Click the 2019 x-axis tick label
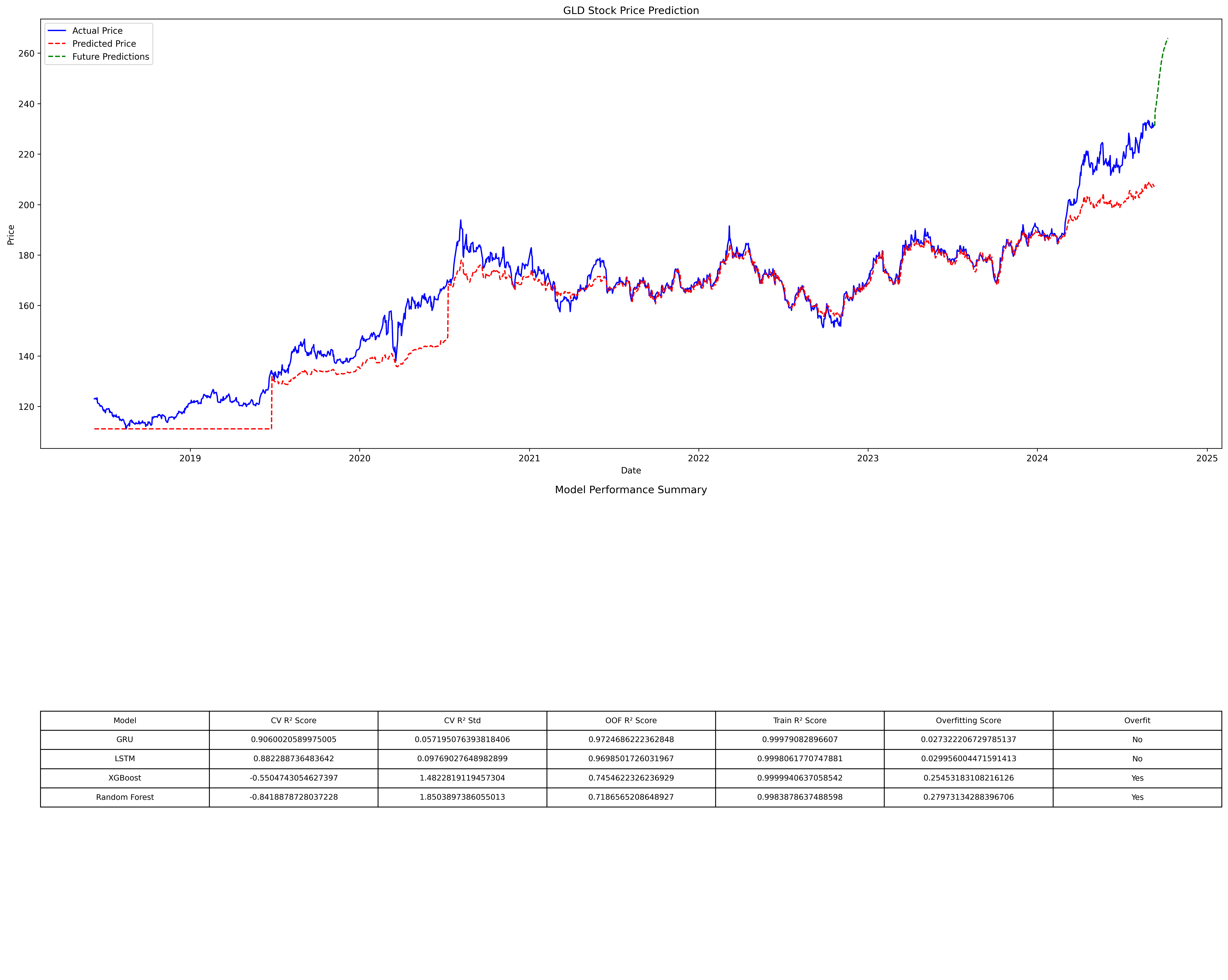The height and width of the screenshot is (980, 1228). pyautogui.click(x=190, y=458)
